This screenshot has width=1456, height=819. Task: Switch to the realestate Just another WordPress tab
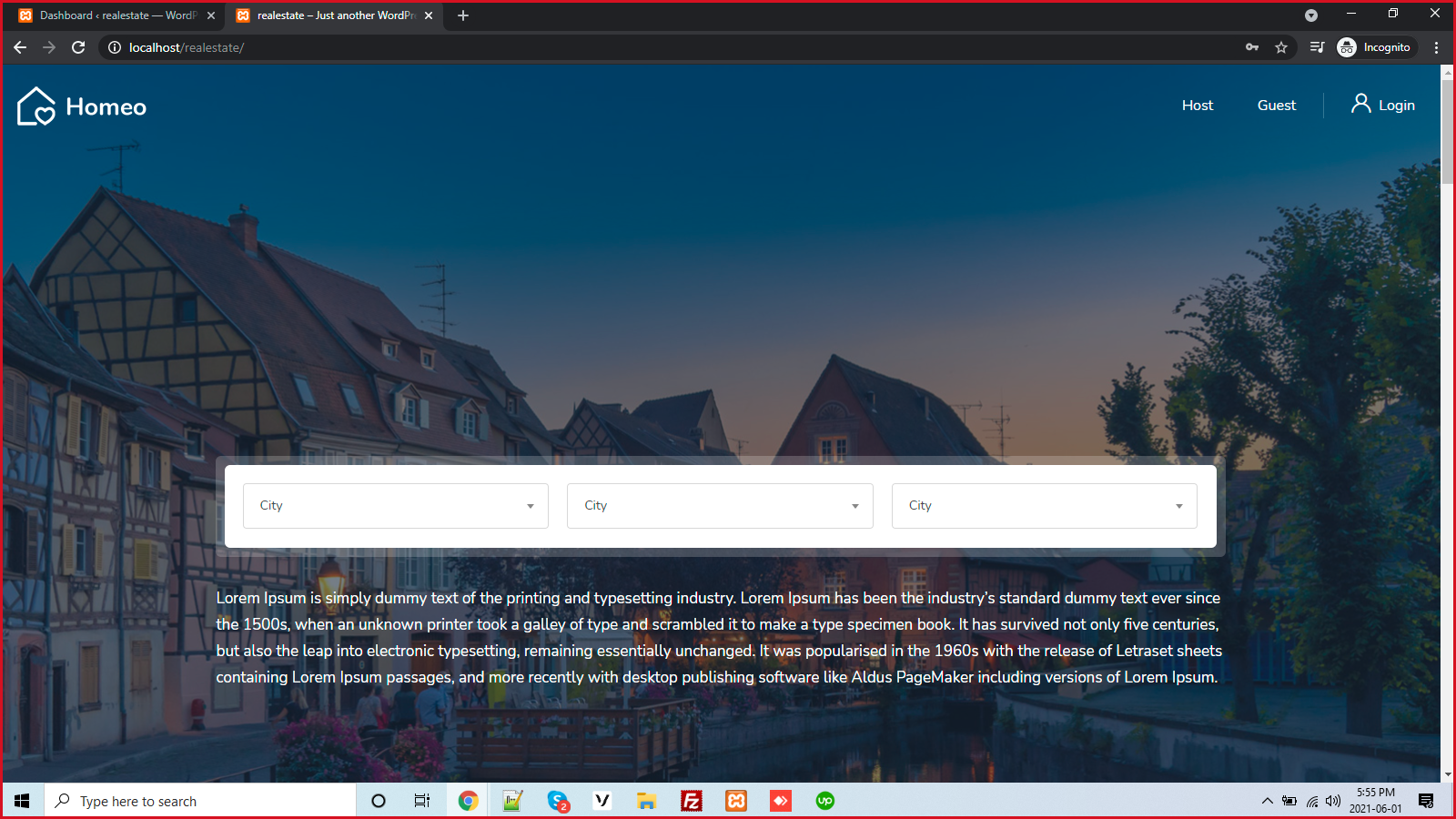click(332, 15)
